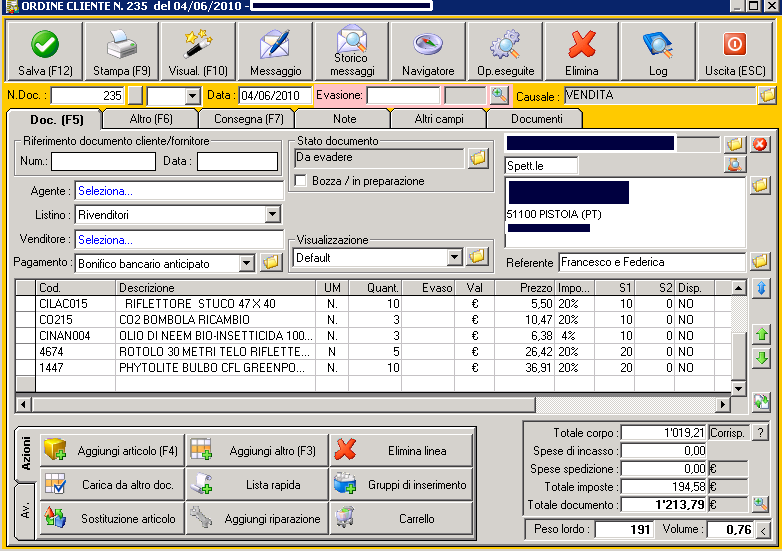782x551 pixels.
Task: Open folder icon beside Referente field
Action: [x=760, y=261]
